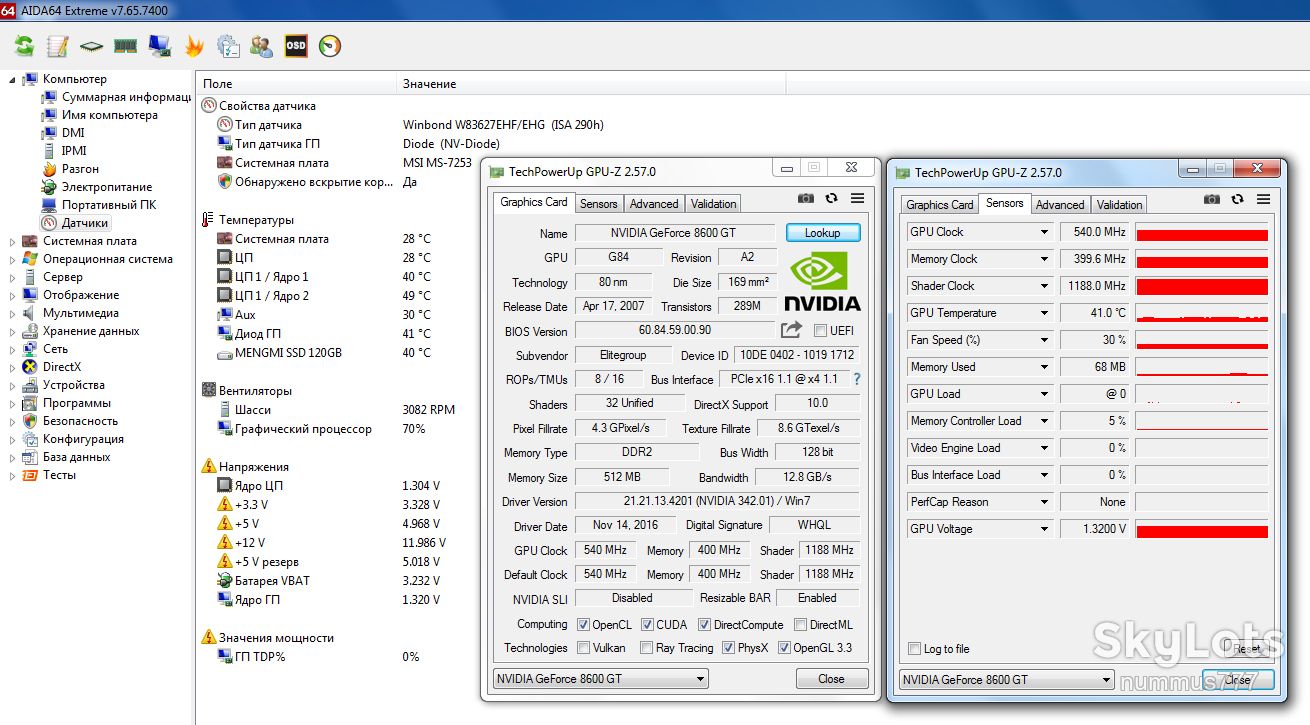Click Close button in Graphics Card GPU-Z window
The width and height of the screenshot is (1310, 725).
pos(831,678)
